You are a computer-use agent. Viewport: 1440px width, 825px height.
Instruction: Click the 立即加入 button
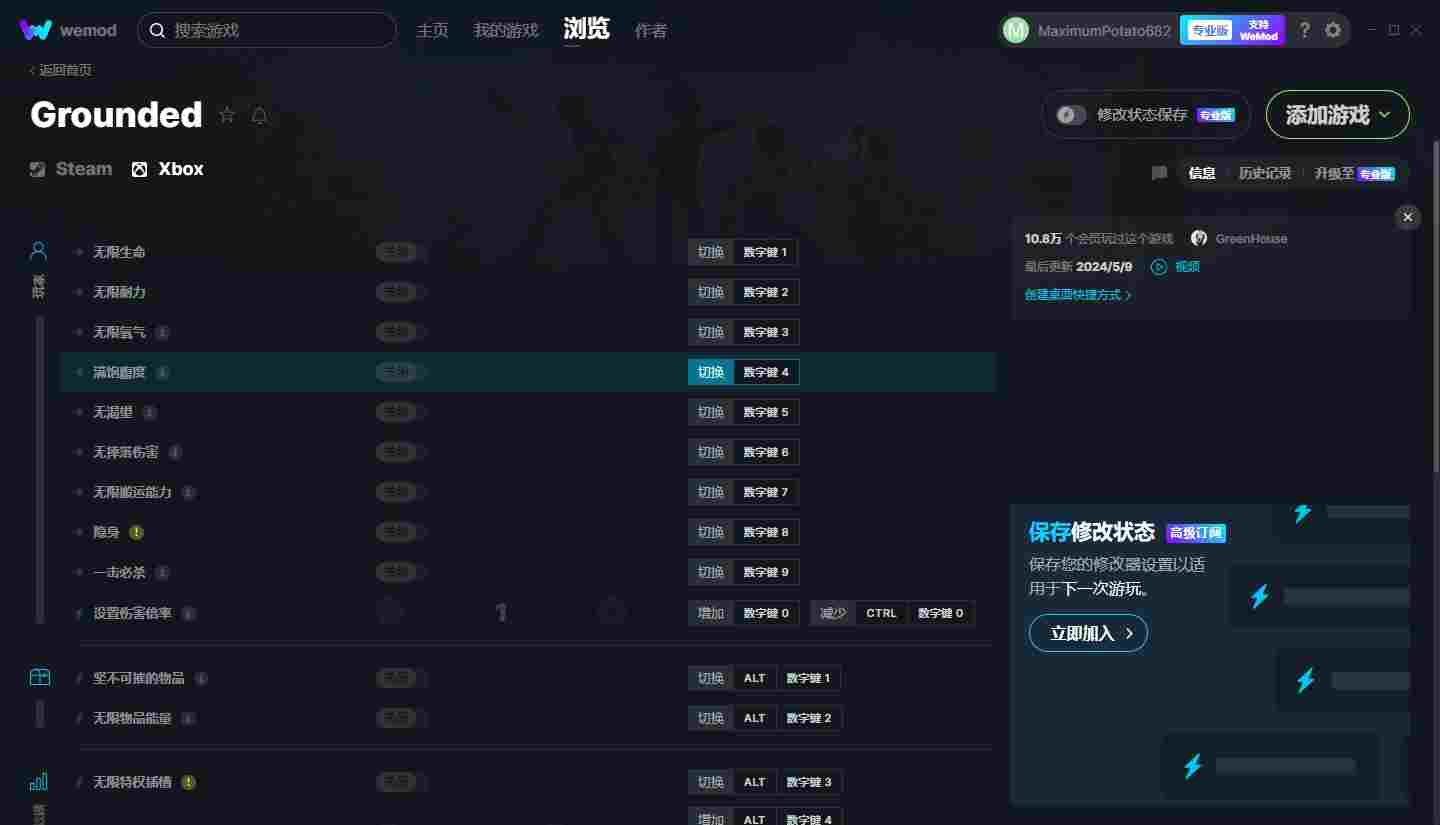pyautogui.click(x=1088, y=633)
